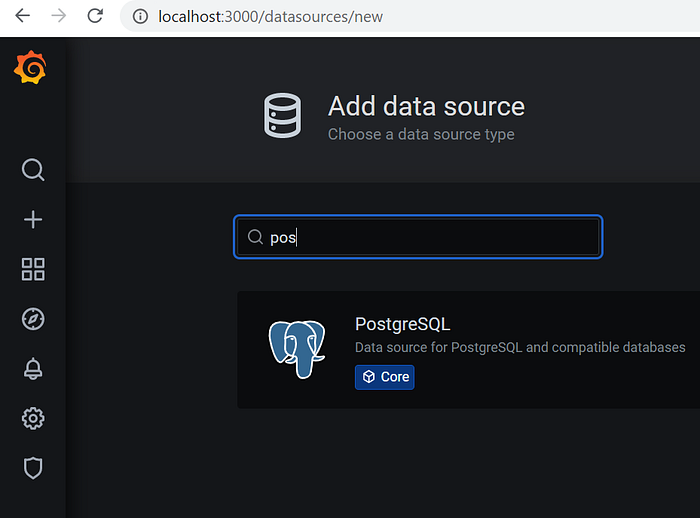Open the Explore compass icon
The width and height of the screenshot is (700, 518).
[x=33, y=319]
